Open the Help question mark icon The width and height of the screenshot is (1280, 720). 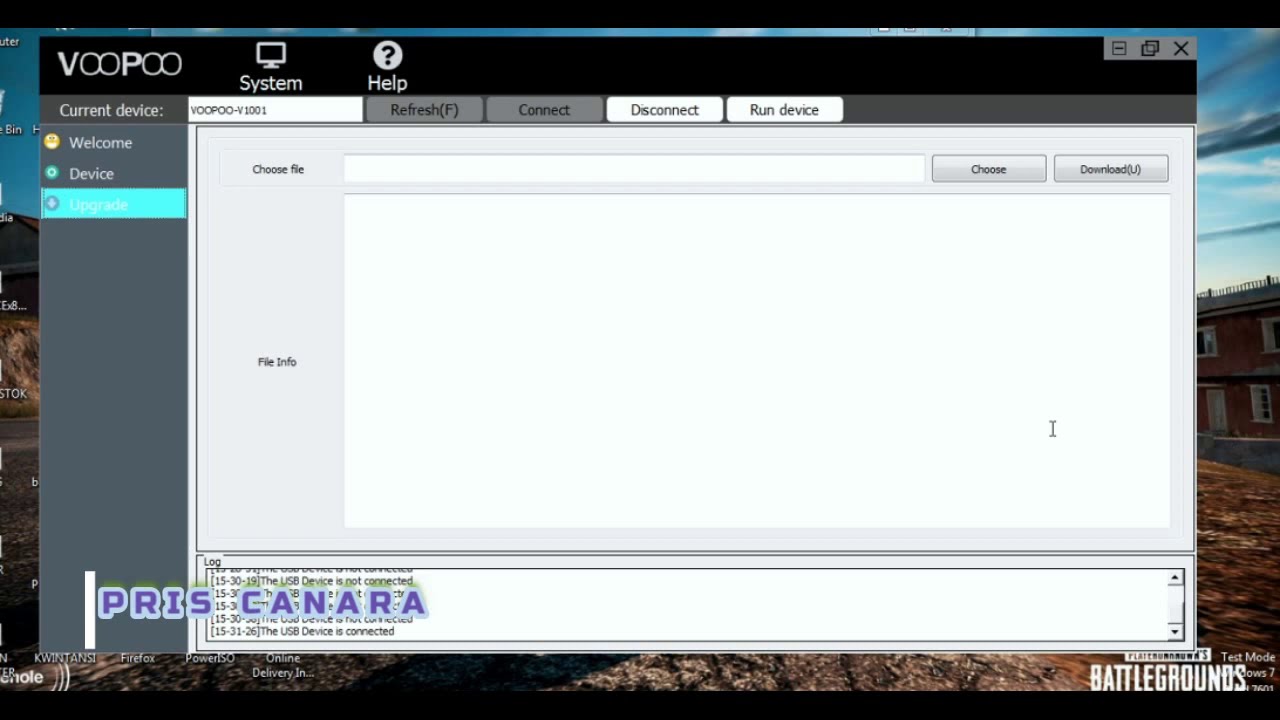click(x=387, y=55)
